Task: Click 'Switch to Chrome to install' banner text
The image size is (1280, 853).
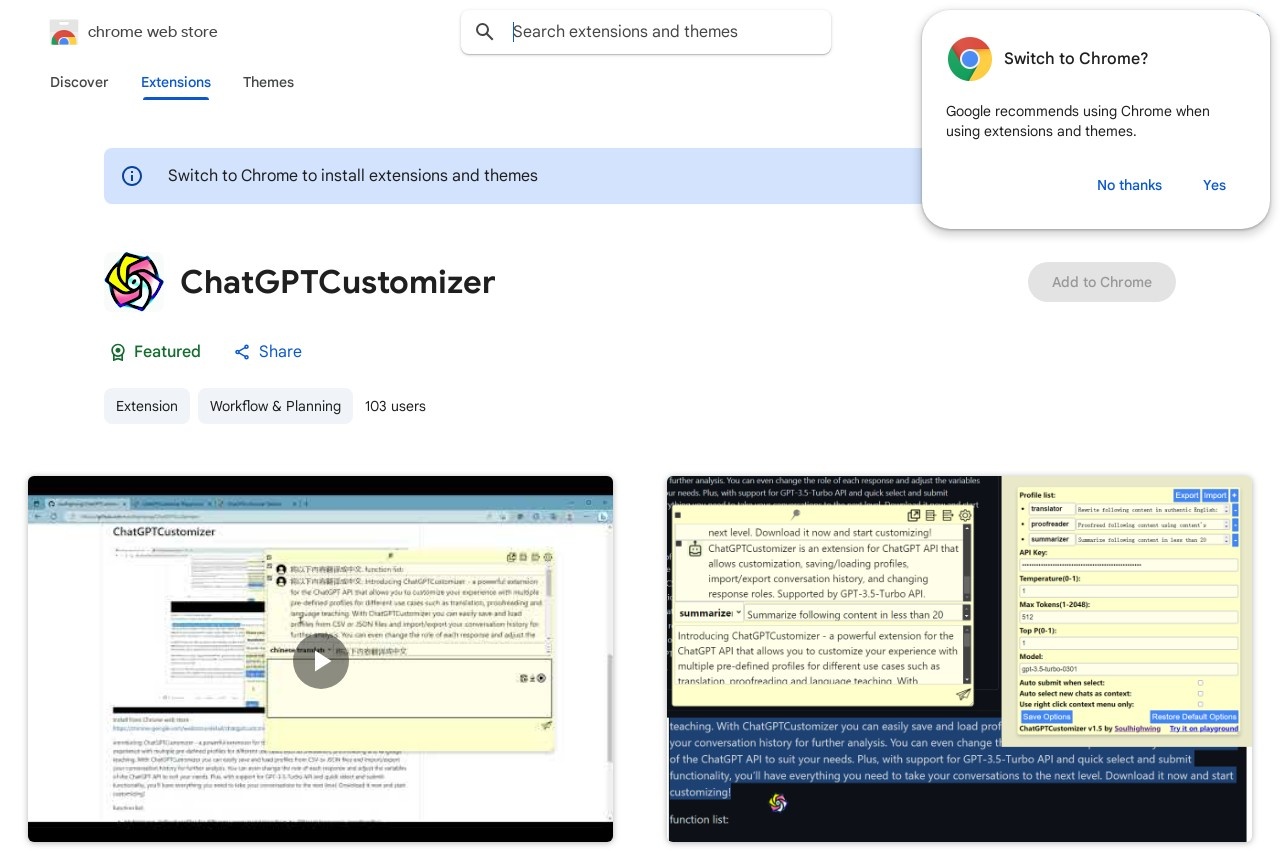Action: 353,176
